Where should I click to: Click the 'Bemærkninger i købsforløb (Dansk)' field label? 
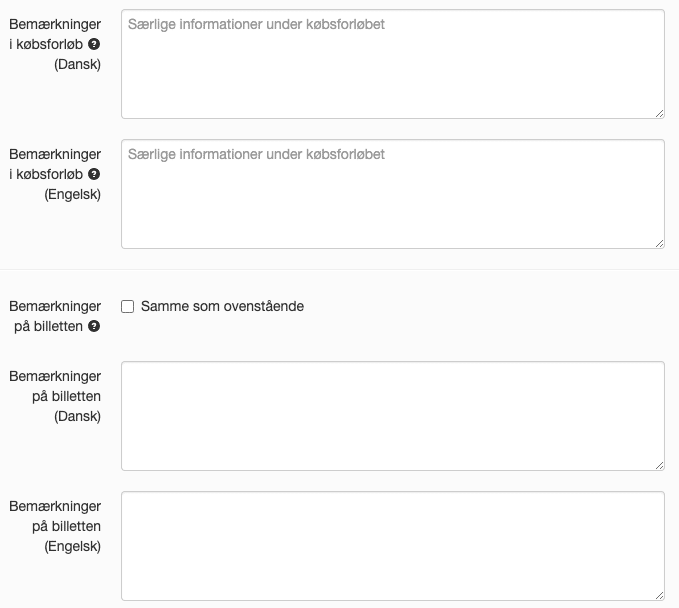(x=55, y=44)
